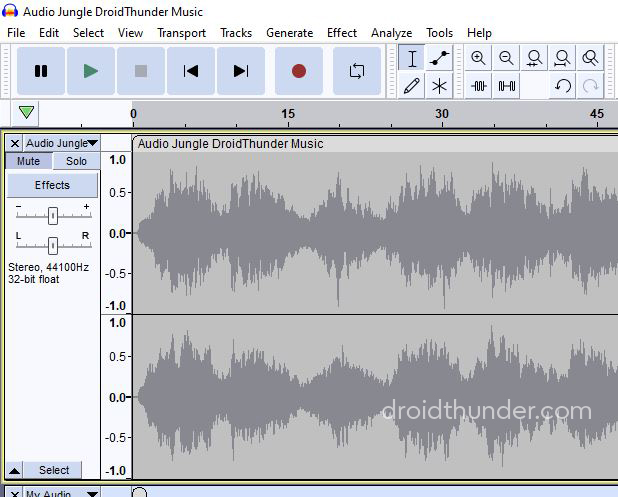This screenshot has width=618, height=497.
Task: Select the Selection (I-beam) tool
Action: 411,58
